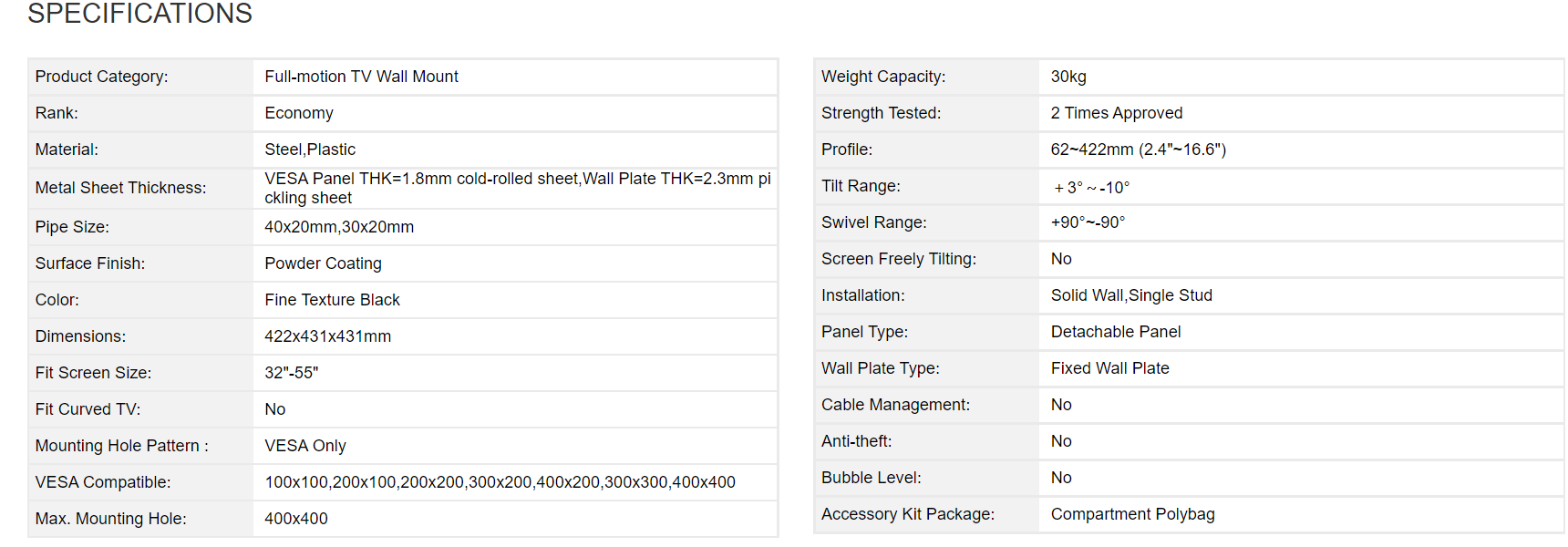Select the 422x431x431mm dimensions value
The width and height of the screenshot is (1568, 547).
coord(327,336)
